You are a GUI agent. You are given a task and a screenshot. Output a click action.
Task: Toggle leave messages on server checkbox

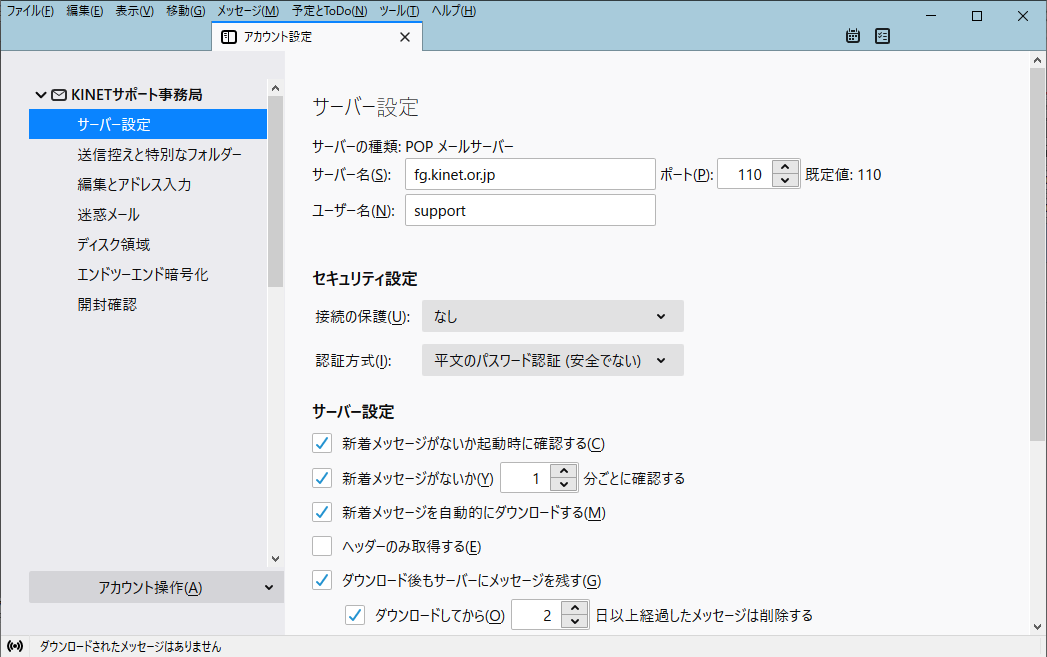click(322, 580)
